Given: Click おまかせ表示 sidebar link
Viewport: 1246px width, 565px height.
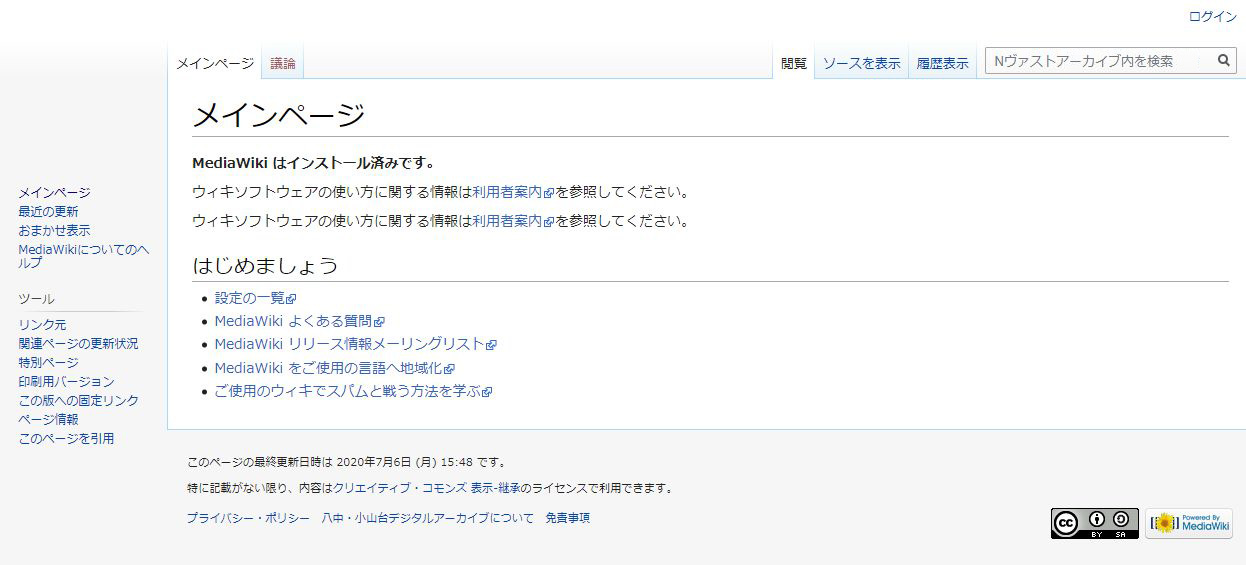Looking at the screenshot, I should click(54, 230).
